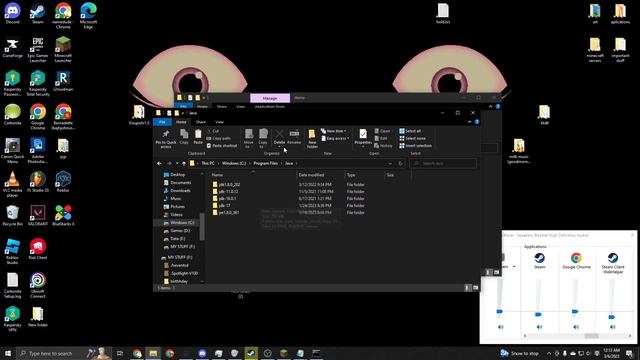Viewport: 640px width, 360px height.
Task: Select the VALORANT desktop icon
Action: click(x=38, y=216)
